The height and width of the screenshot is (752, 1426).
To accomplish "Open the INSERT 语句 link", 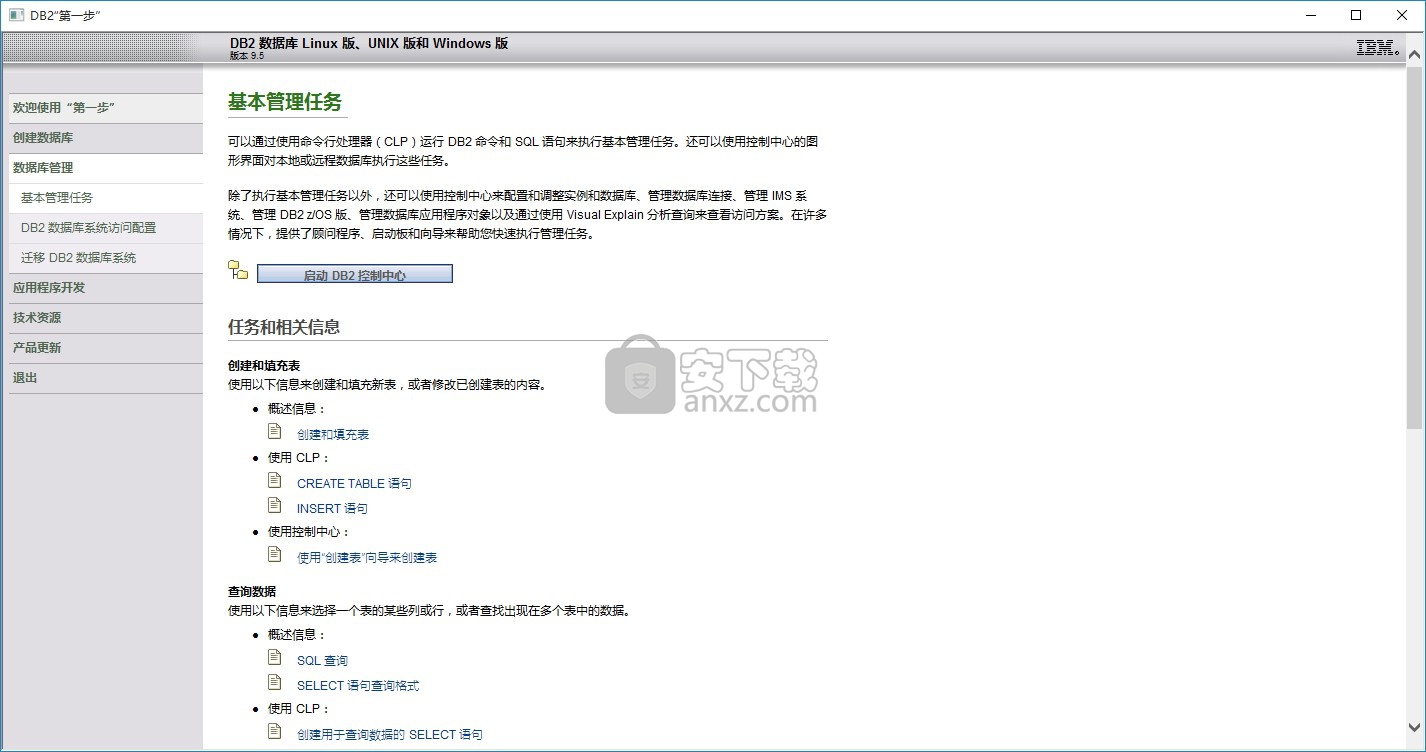I will 332,508.
